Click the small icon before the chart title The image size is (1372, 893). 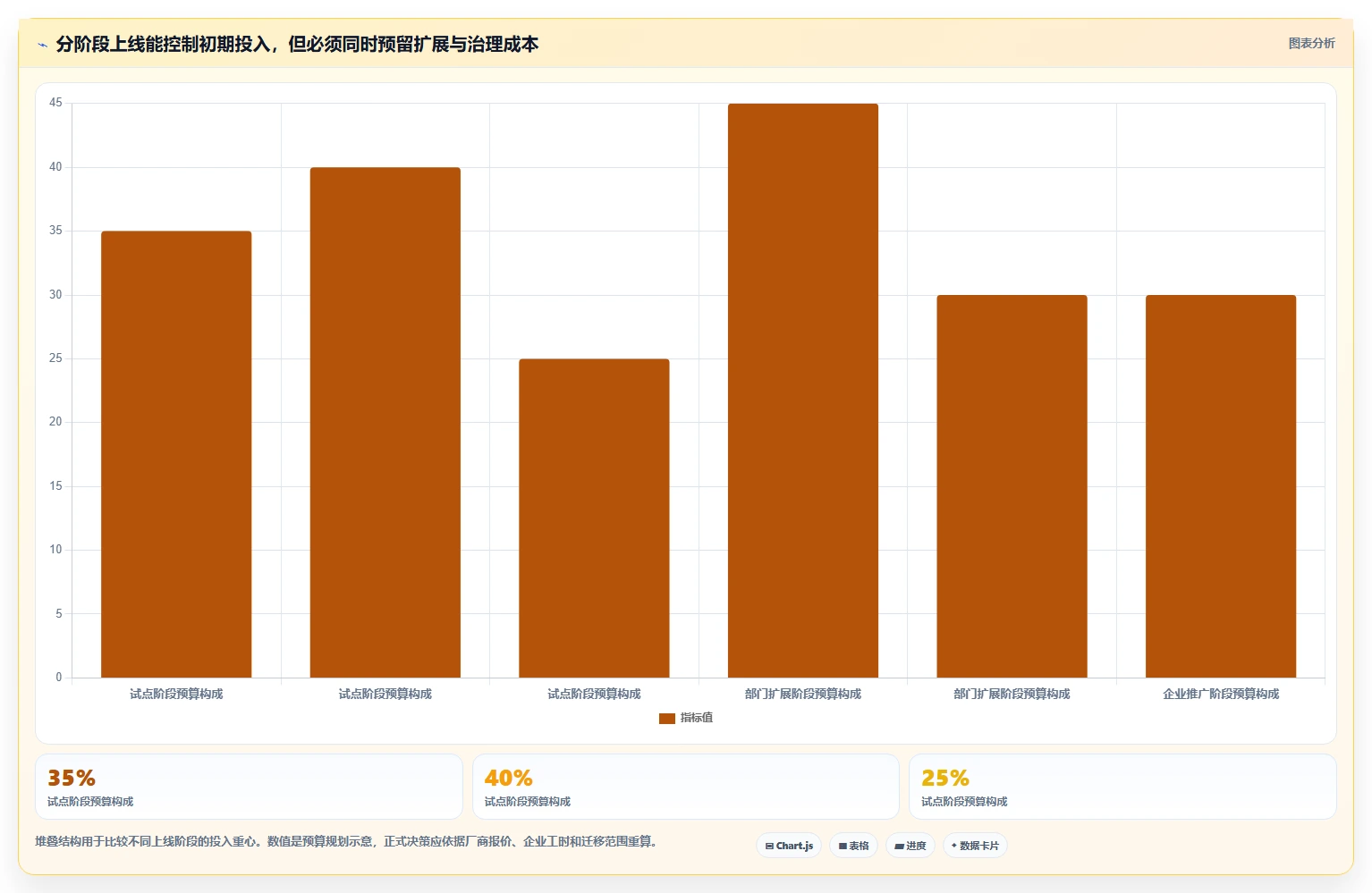tap(42, 45)
